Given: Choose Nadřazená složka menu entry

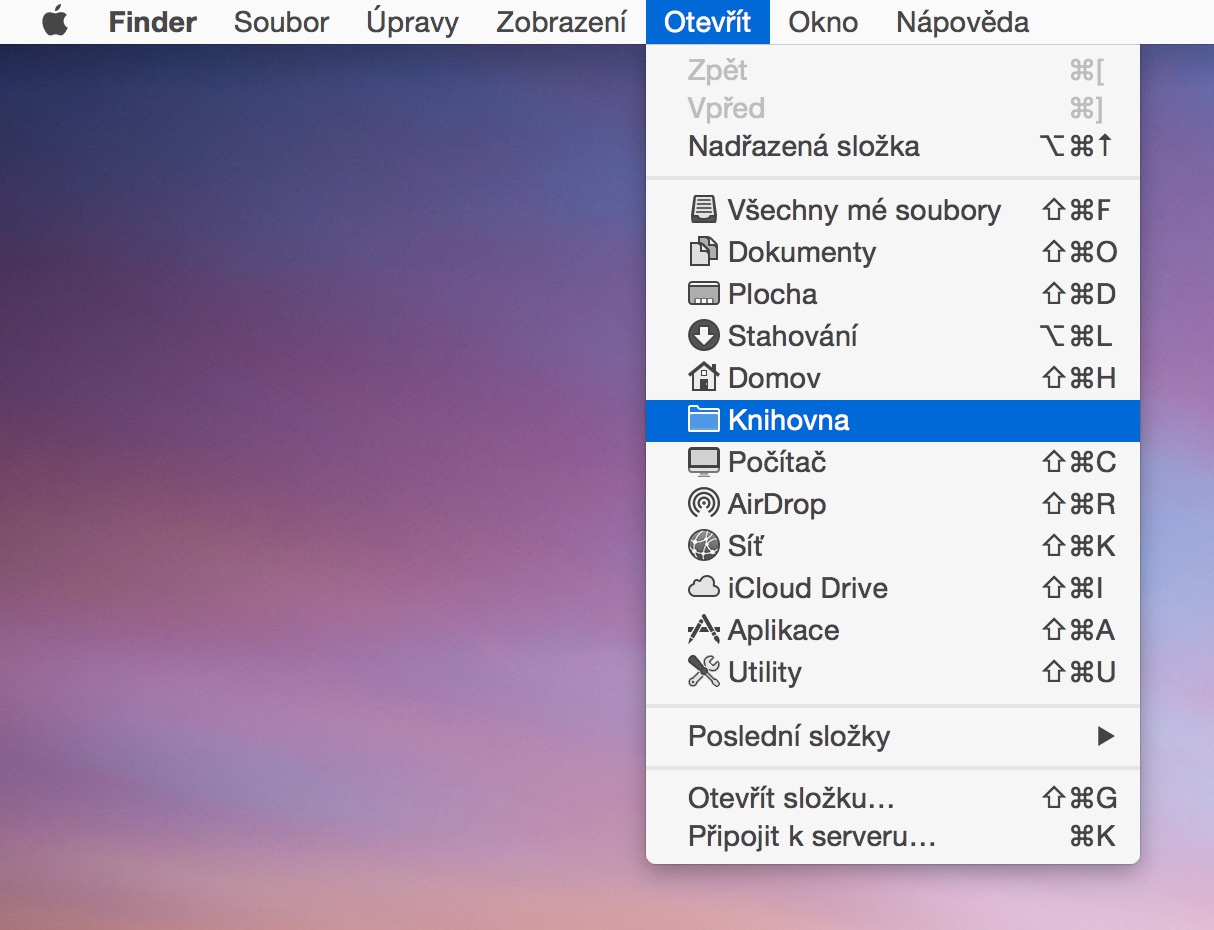Looking at the screenshot, I should (893, 146).
